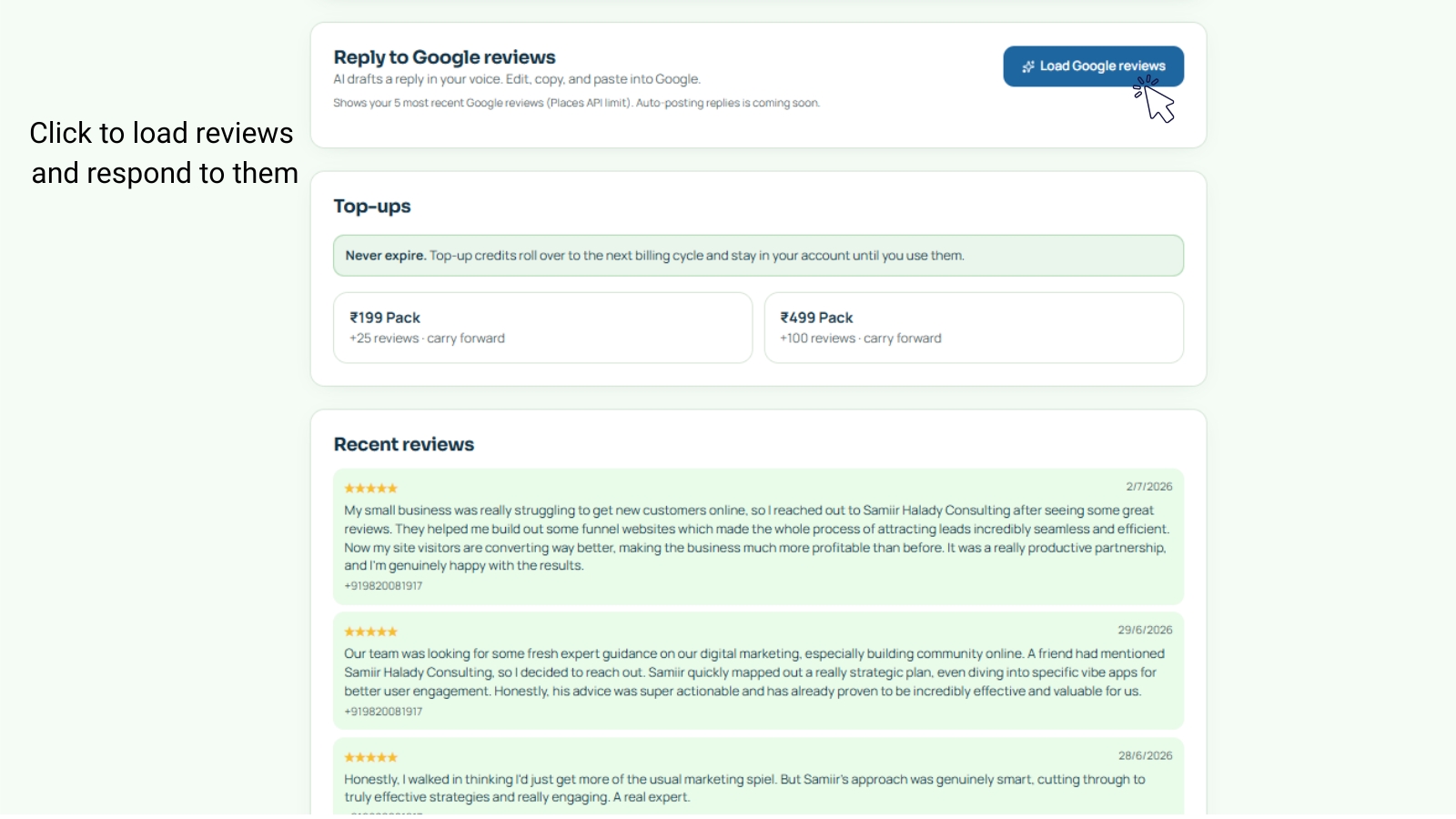1456x819 pixels.
Task: Choose the ₹499 Pack top-up
Action: coord(974,328)
